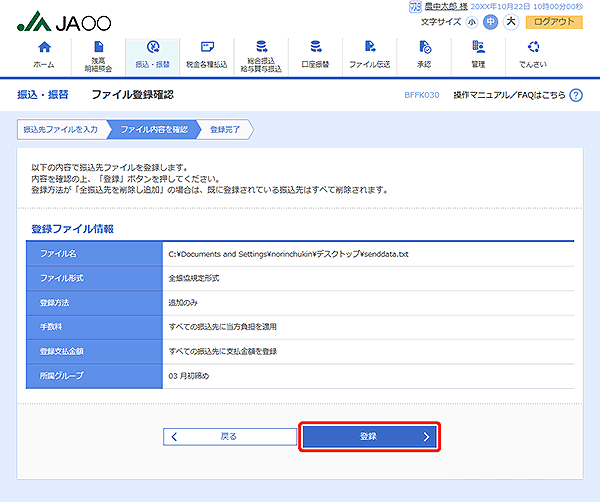Set font size to 小 (small)
Viewport: 600px width, 502px height.
(x=471, y=21)
